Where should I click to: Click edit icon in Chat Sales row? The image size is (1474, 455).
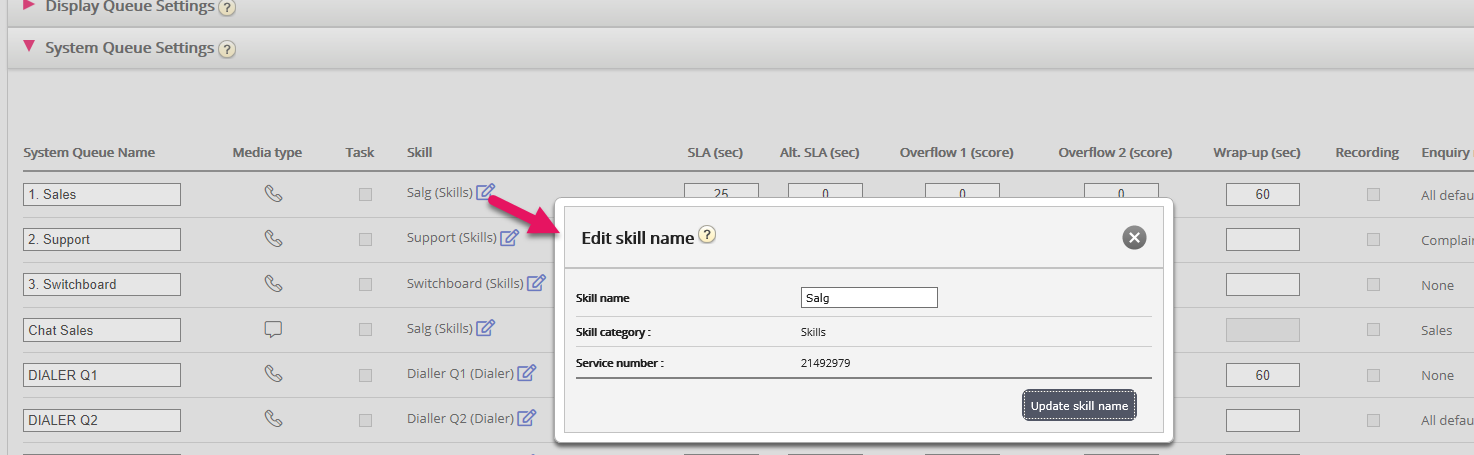pos(486,328)
